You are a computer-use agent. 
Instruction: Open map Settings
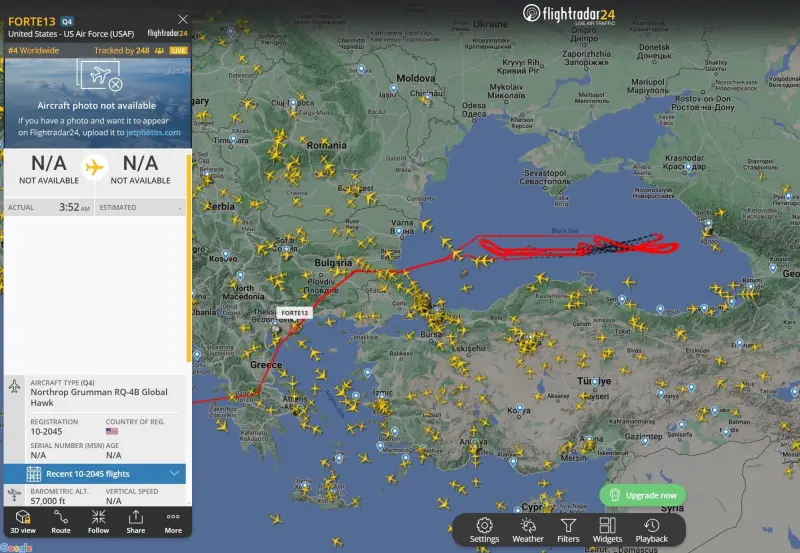pos(484,531)
